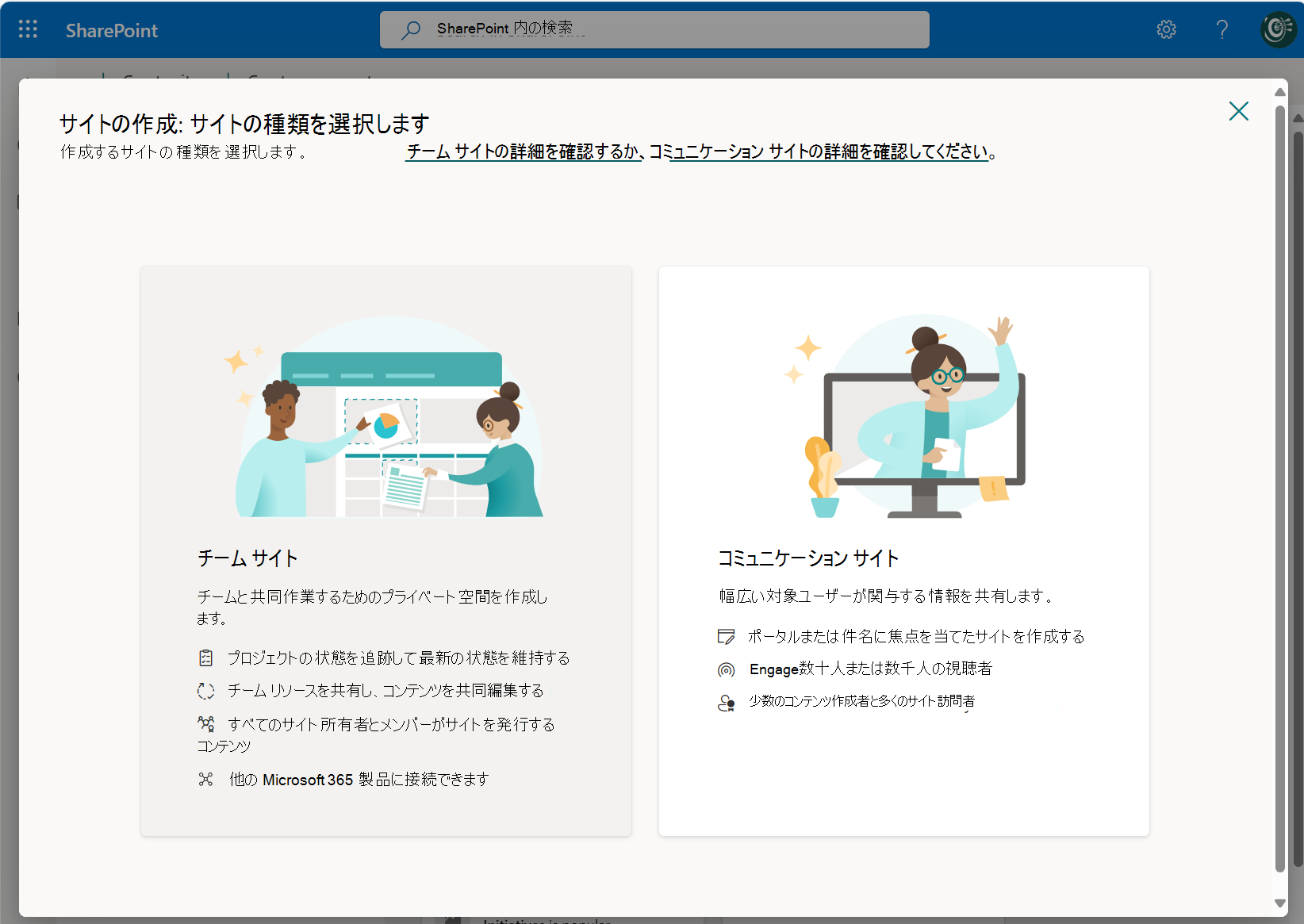Click the content authors person icon
1304x924 pixels.
click(726, 703)
